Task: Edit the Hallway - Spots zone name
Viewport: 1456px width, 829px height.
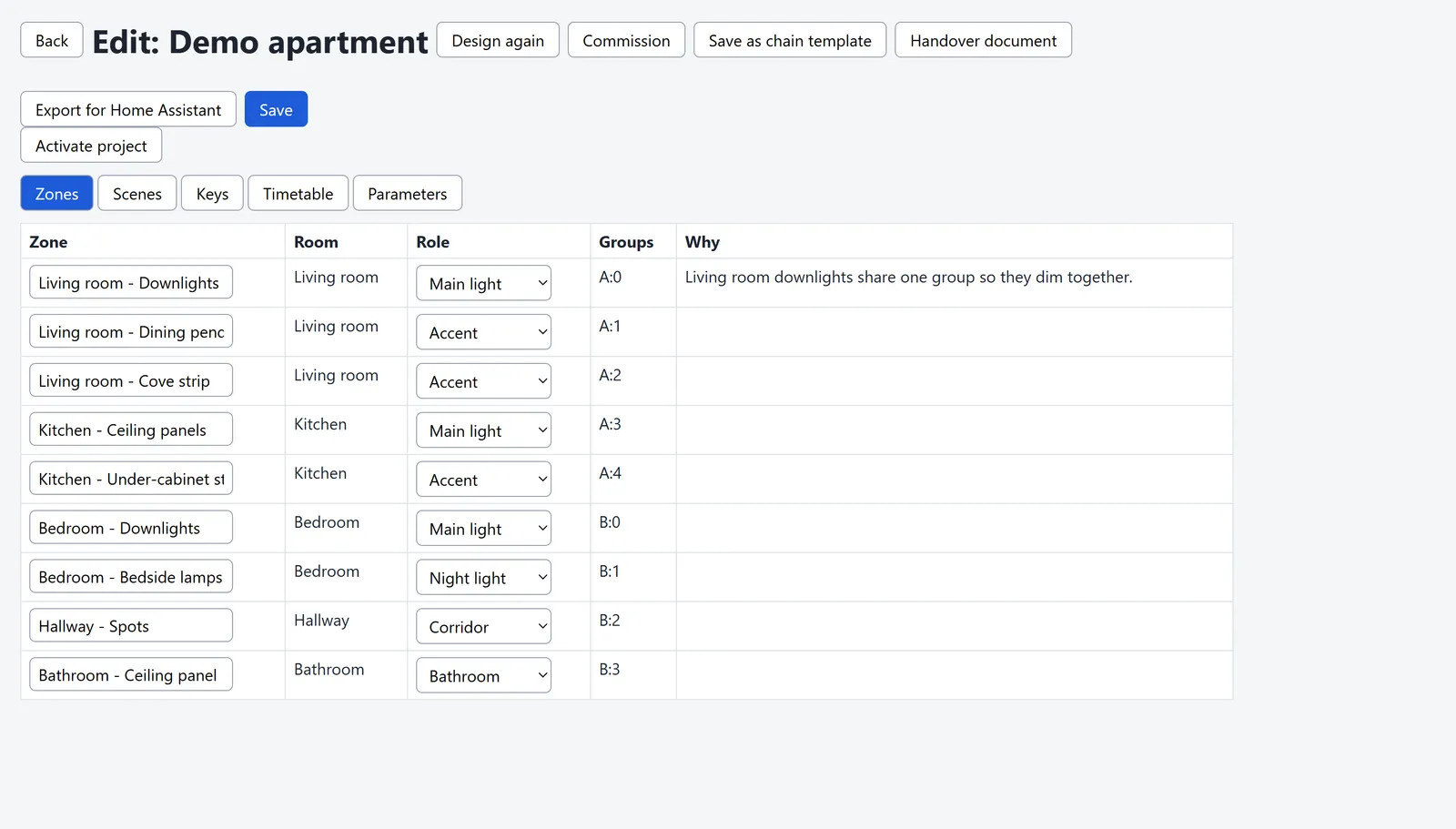Action: tap(131, 626)
